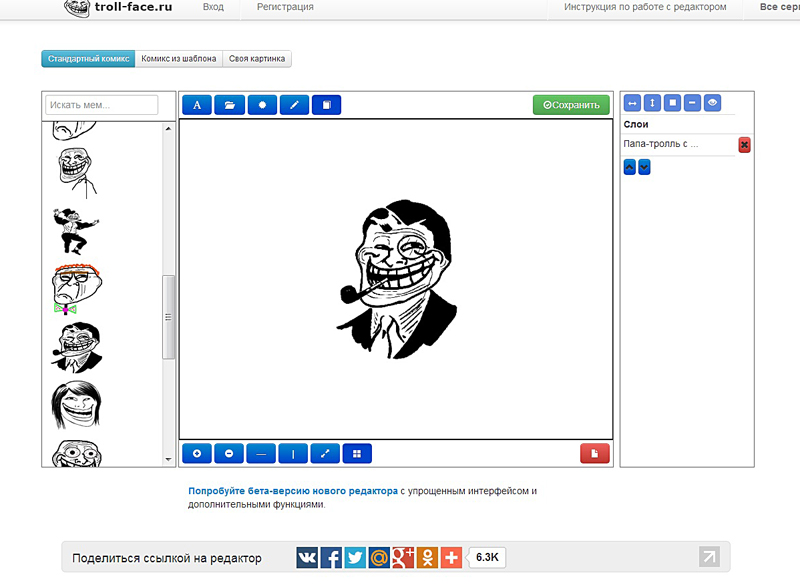Pick the wide-eyed troll thumbnail at list bottom
The height and width of the screenshot is (585, 800).
click(77, 453)
